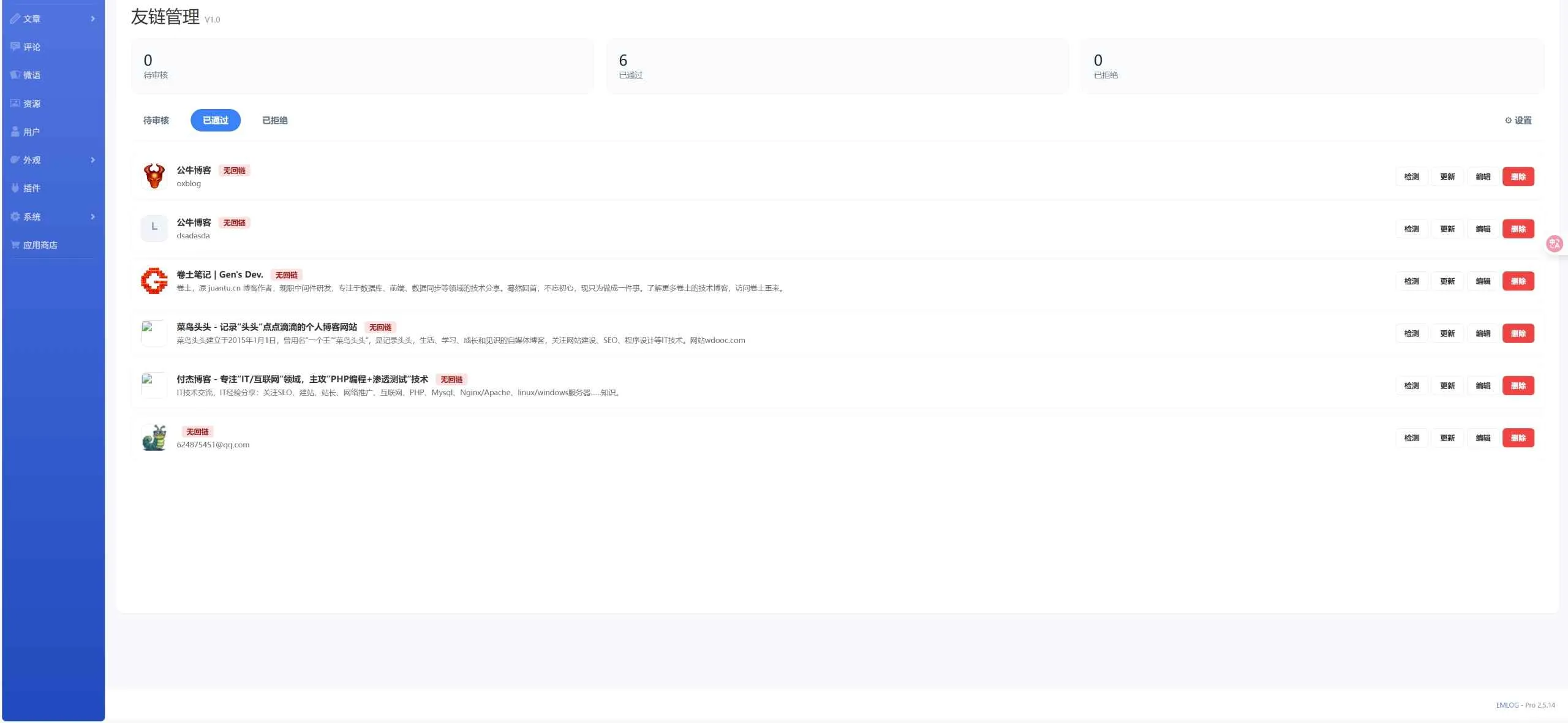Open the 插件 plugins sidebar icon
1568x723 pixels.
pos(15,188)
